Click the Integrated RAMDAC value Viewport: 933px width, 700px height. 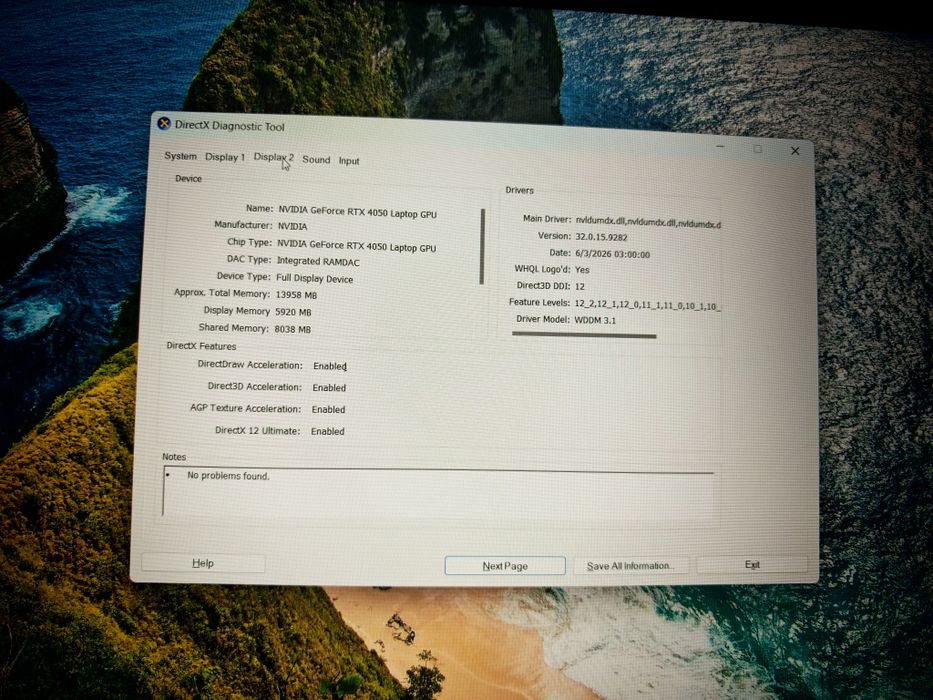point(318,261)
